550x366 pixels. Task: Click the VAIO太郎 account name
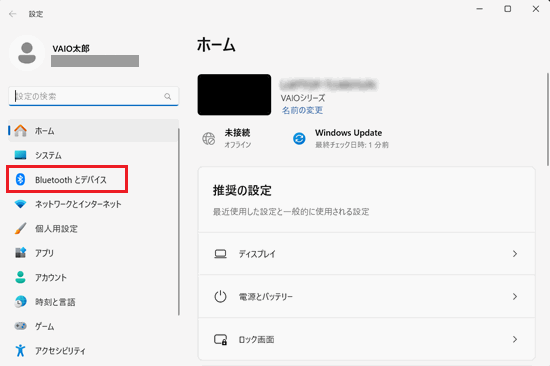point(71,48)
